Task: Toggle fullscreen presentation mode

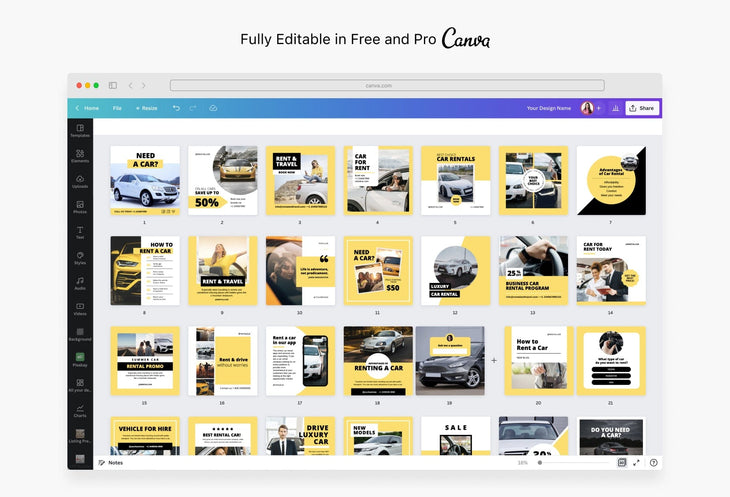Action: 637,463
